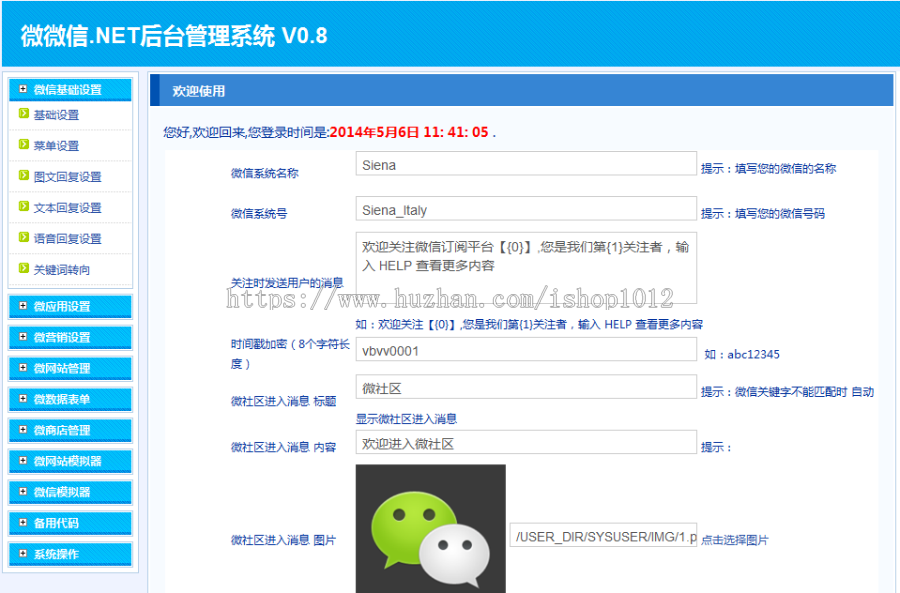This screenshot has width=900, height=593.
Task: Click the 显示微社区进入消息 link
Action: [403, 418]
